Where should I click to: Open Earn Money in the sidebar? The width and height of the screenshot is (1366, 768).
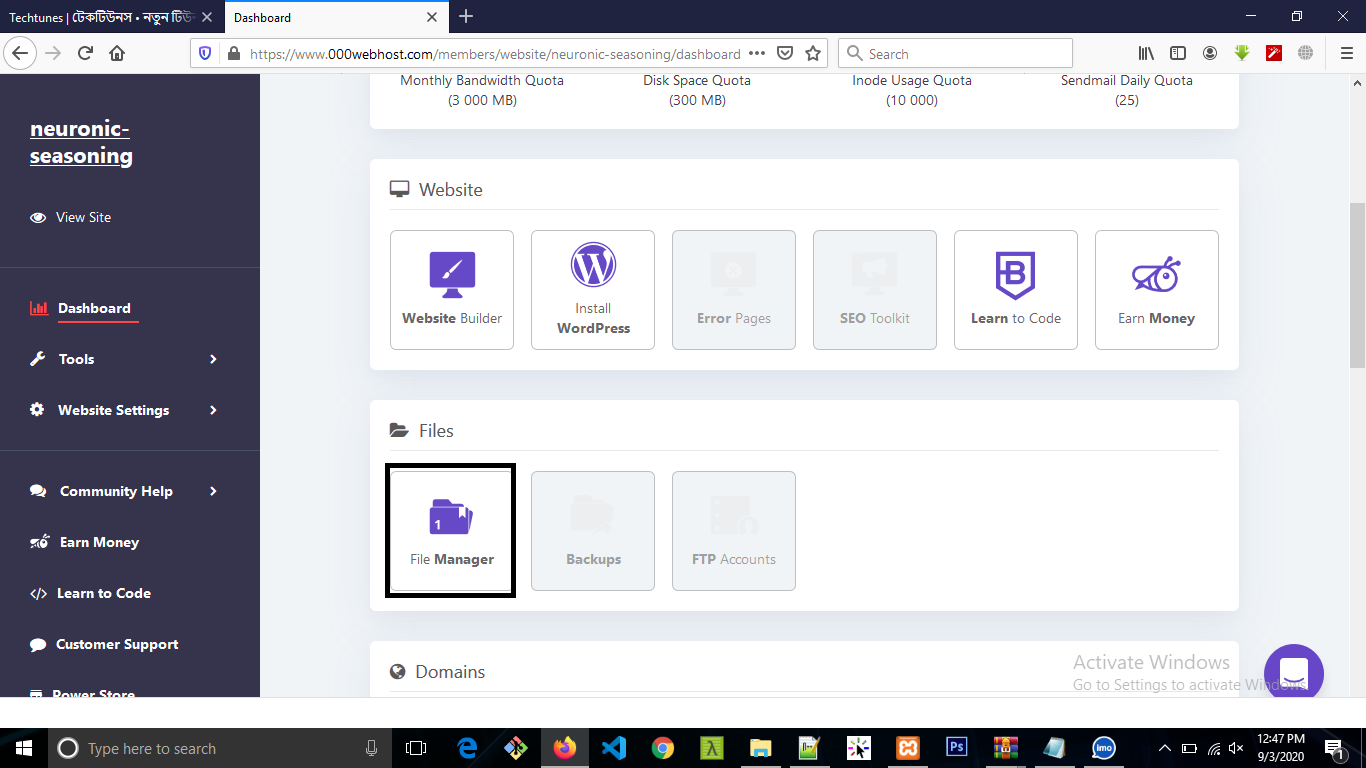85,542
